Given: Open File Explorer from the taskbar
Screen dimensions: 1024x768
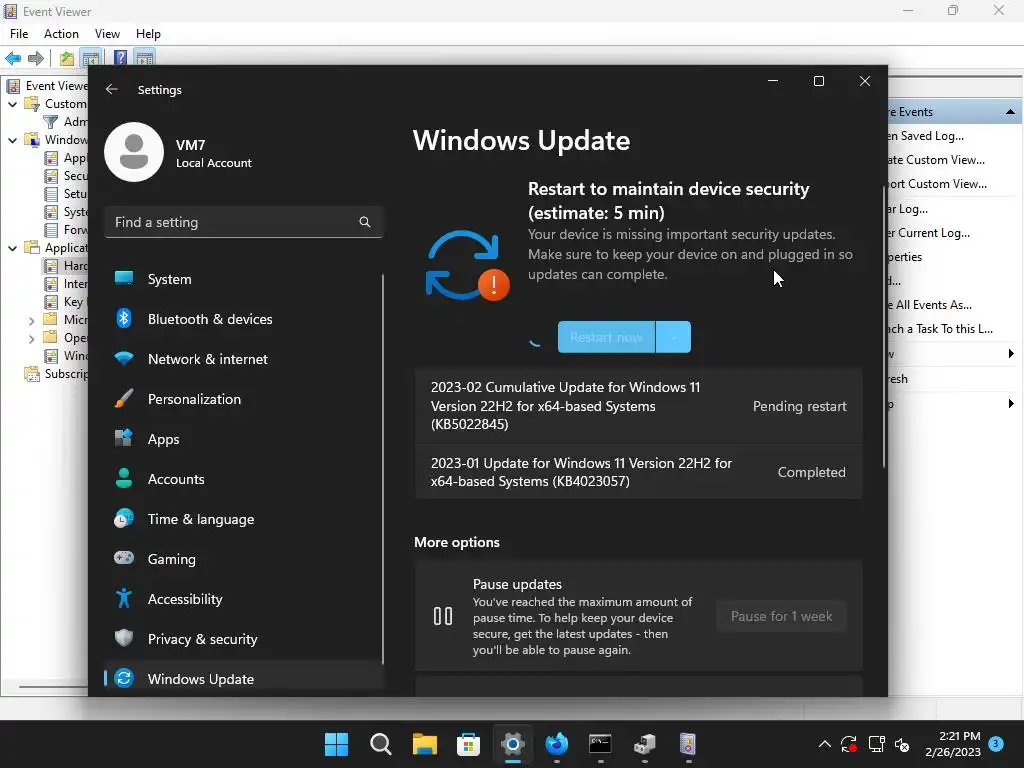Looking at the screenshot, I should (x=424, y=744).
